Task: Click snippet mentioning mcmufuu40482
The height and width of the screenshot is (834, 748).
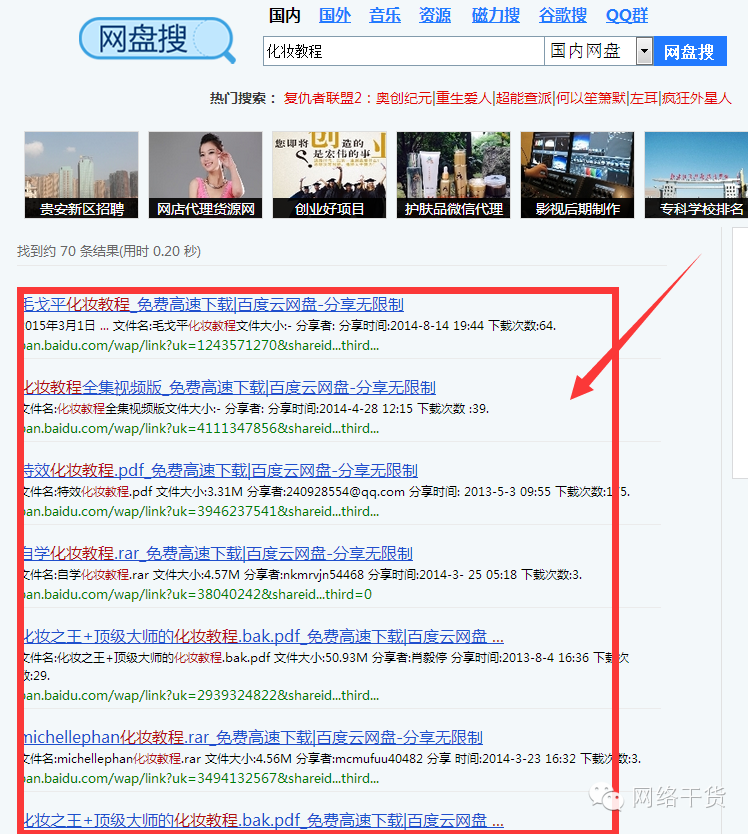Action: 333,758
